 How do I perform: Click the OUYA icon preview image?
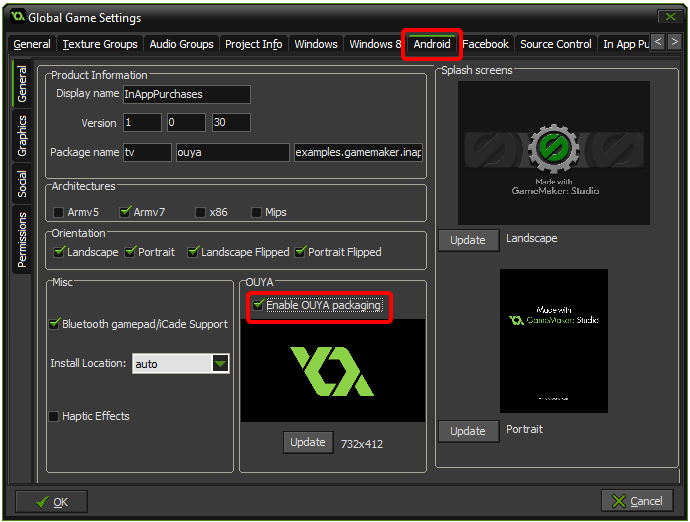click(333, 371)
